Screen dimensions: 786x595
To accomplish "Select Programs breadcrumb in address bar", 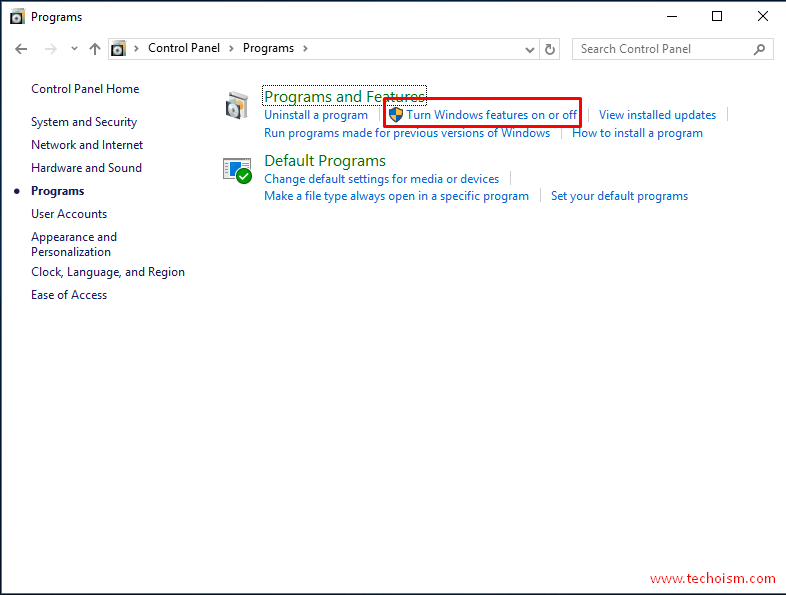I will 268,48.
